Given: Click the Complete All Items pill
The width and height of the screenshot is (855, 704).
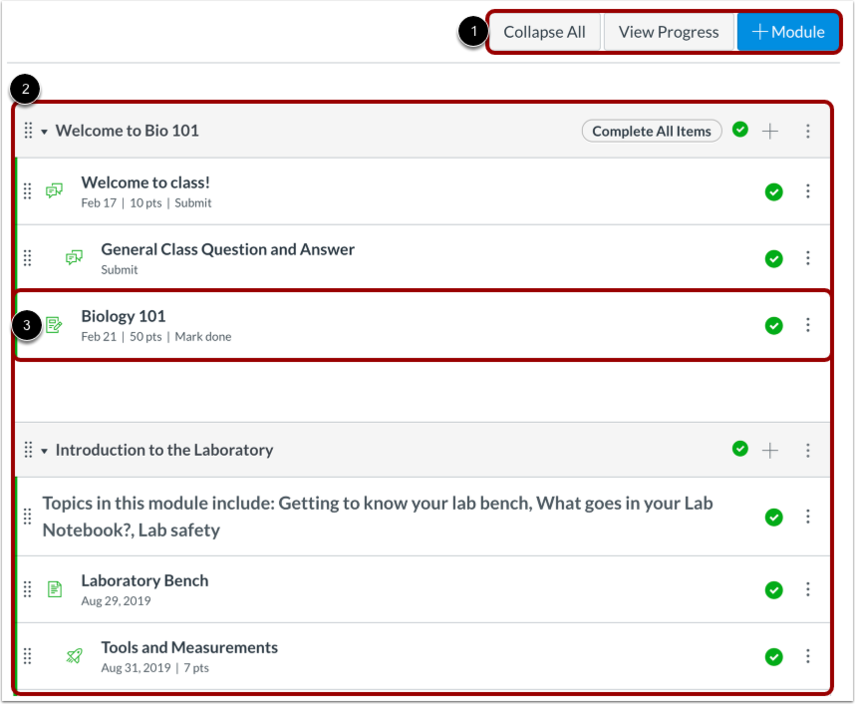Looking at the screenshot, I should tap(652, 131).
